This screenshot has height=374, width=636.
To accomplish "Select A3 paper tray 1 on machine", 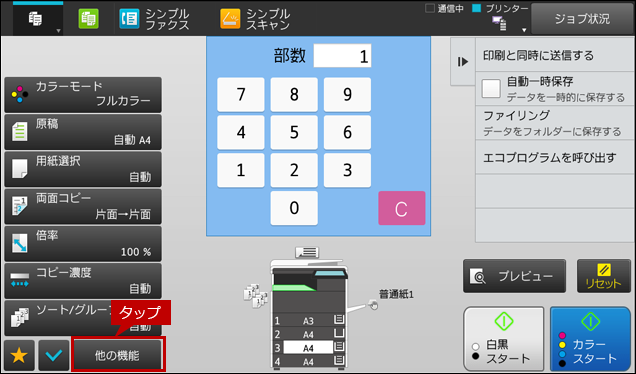I will point(308,321).
